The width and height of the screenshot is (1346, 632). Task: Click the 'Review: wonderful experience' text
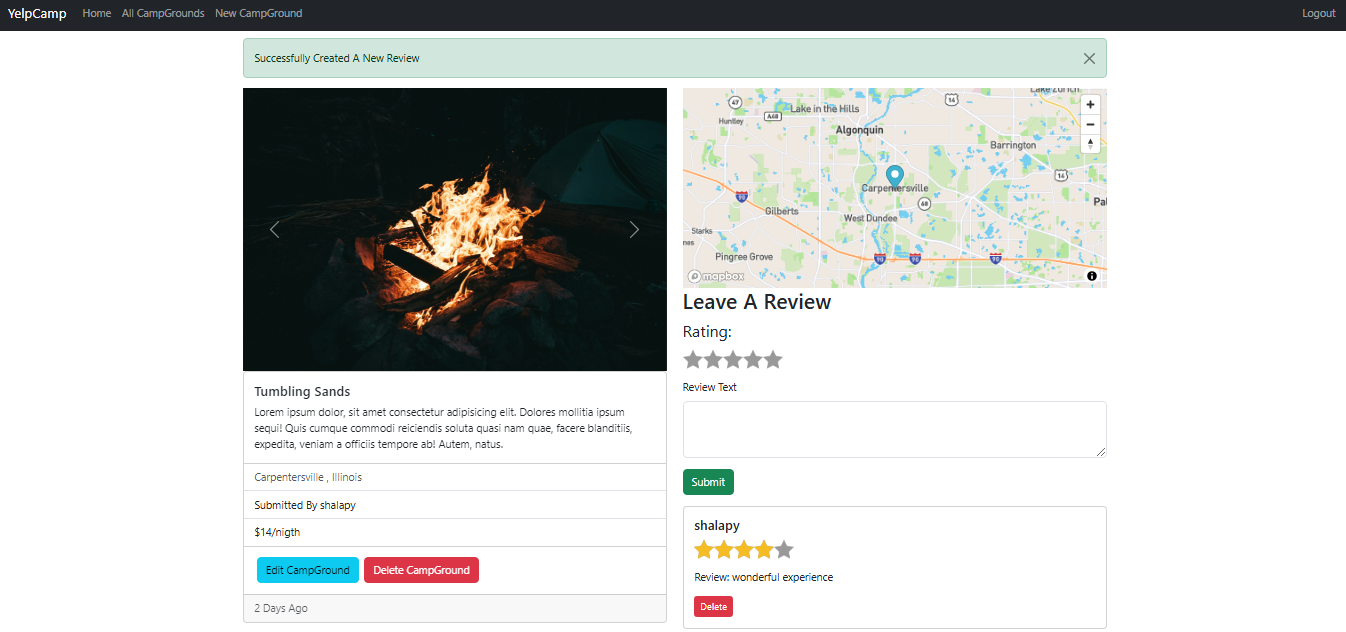[x=763, y=577]
